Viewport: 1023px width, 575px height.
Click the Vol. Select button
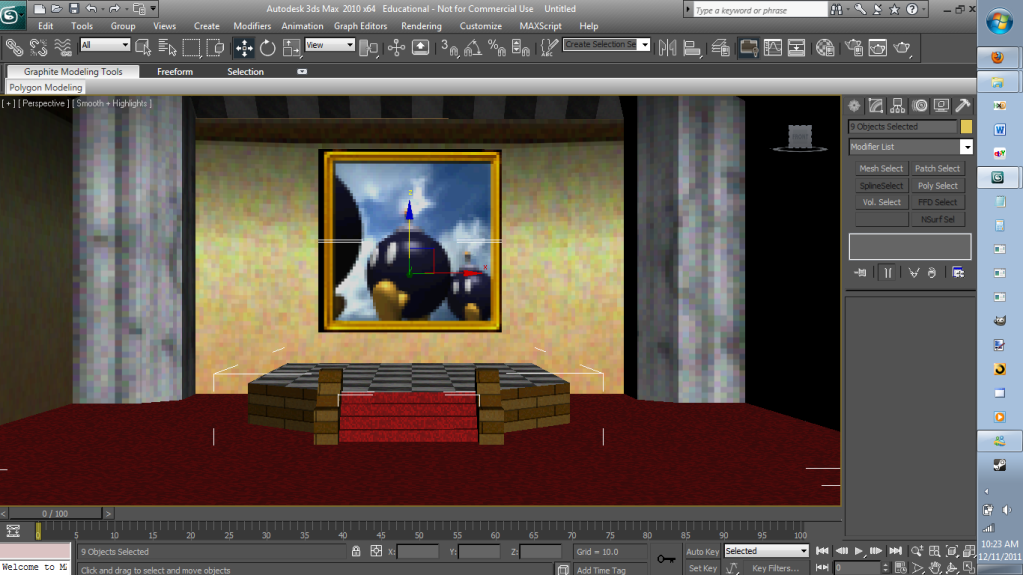click(x=881, y=202)
